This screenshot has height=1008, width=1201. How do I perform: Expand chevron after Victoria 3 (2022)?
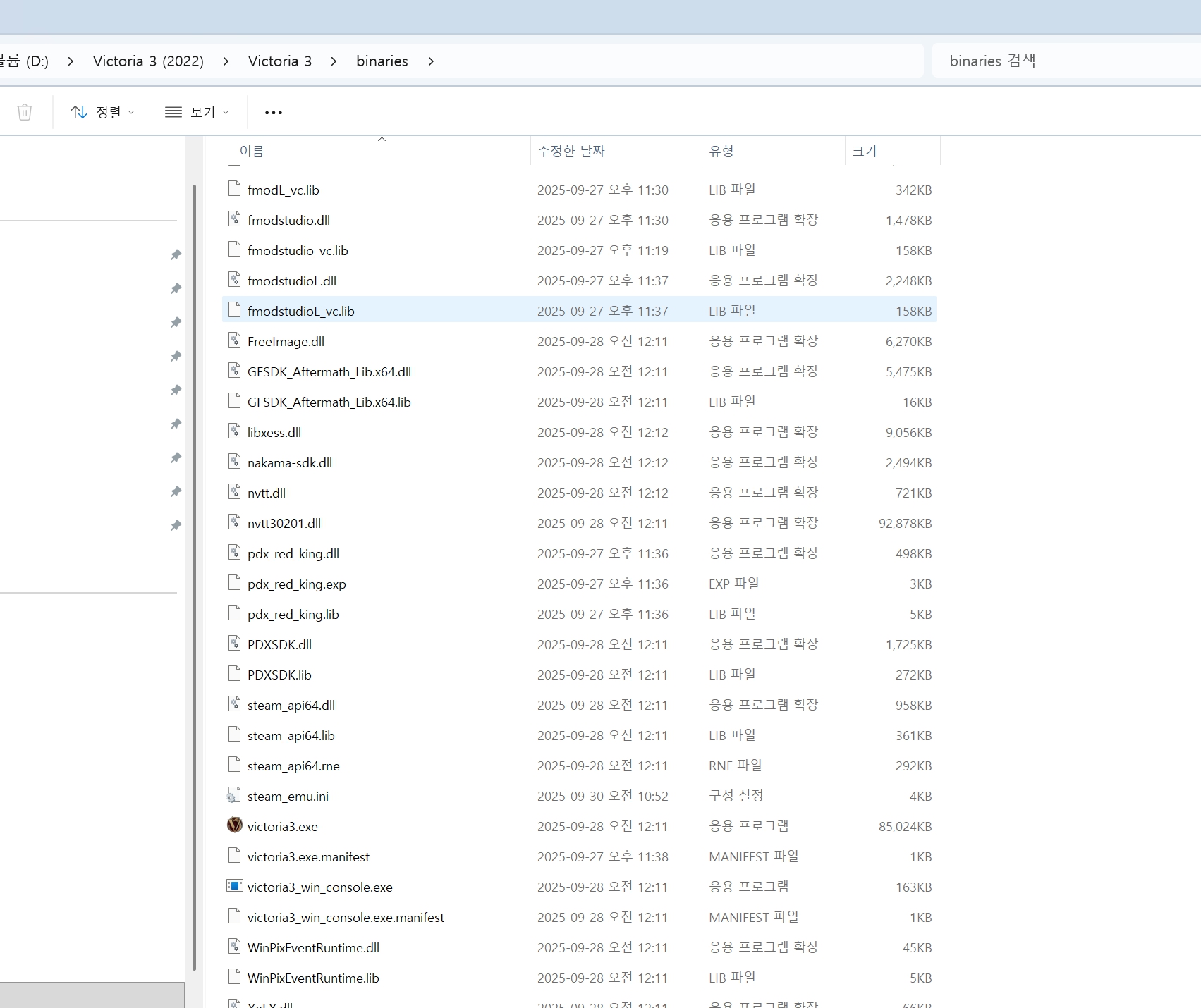(x=226, y=61)
